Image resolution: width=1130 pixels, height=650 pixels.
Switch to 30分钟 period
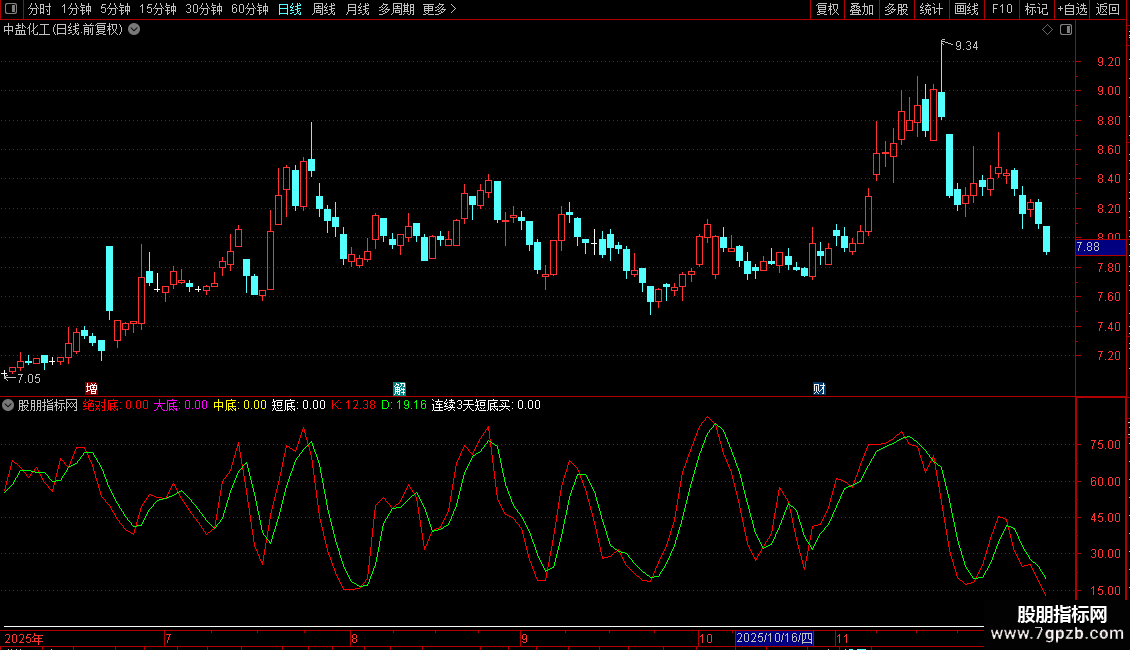[x=204, y=9]
